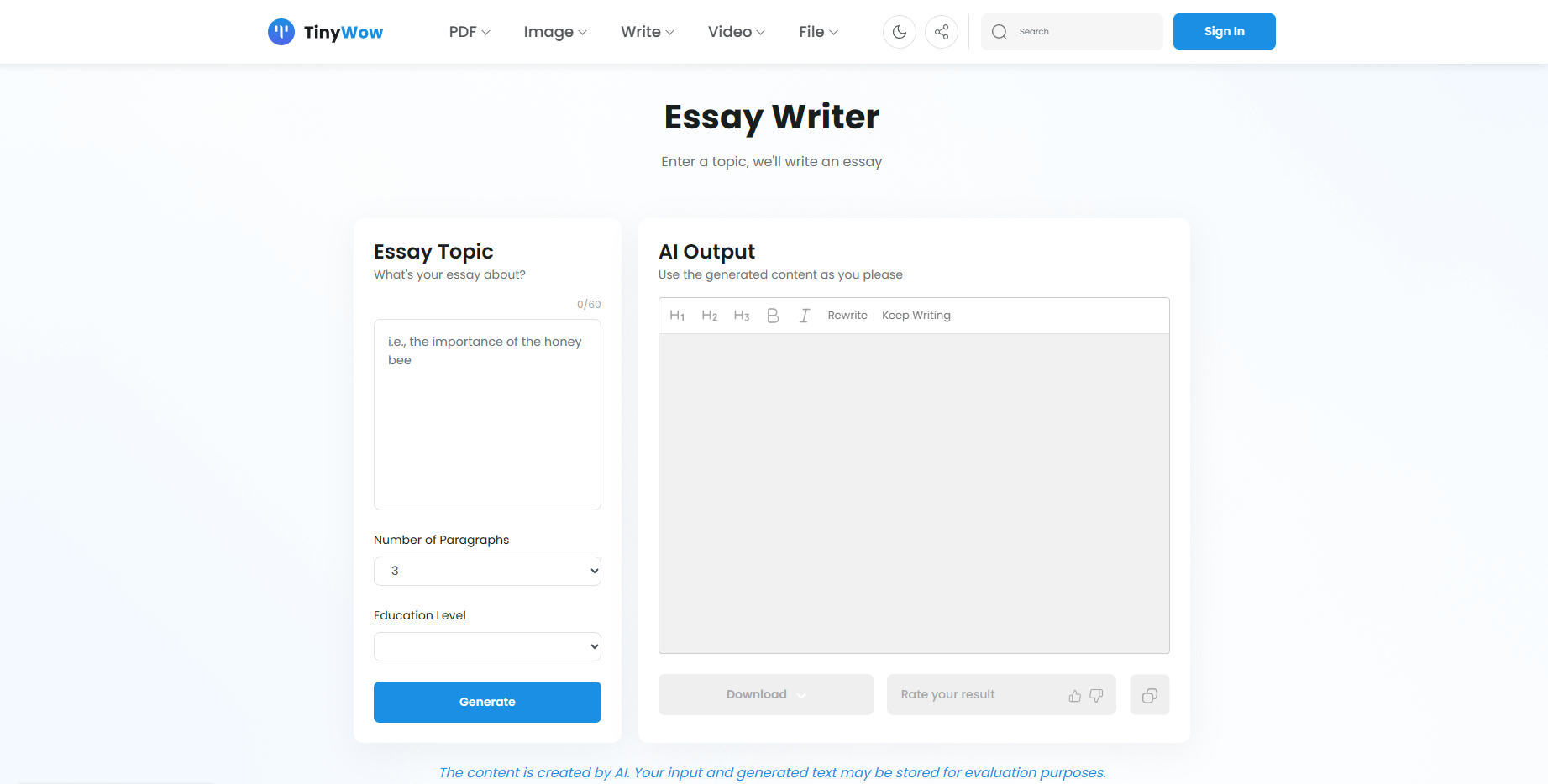Apply Heading 2 formatting
This screenshot has height=784, width=1548.
pyautogui.click(x=710, y=316)
